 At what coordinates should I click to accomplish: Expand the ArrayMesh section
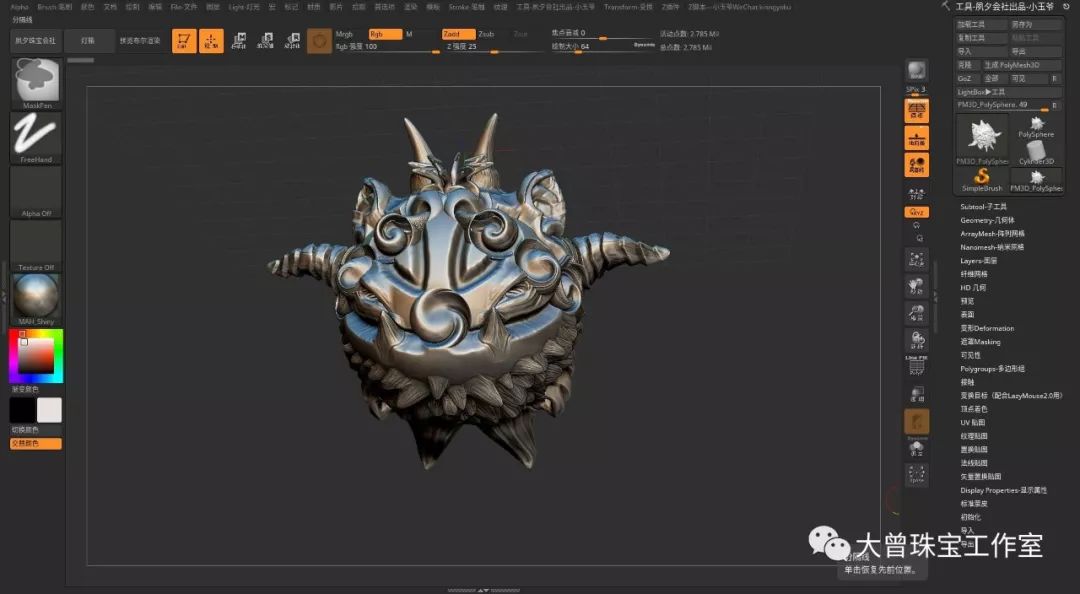pos(992,234)
